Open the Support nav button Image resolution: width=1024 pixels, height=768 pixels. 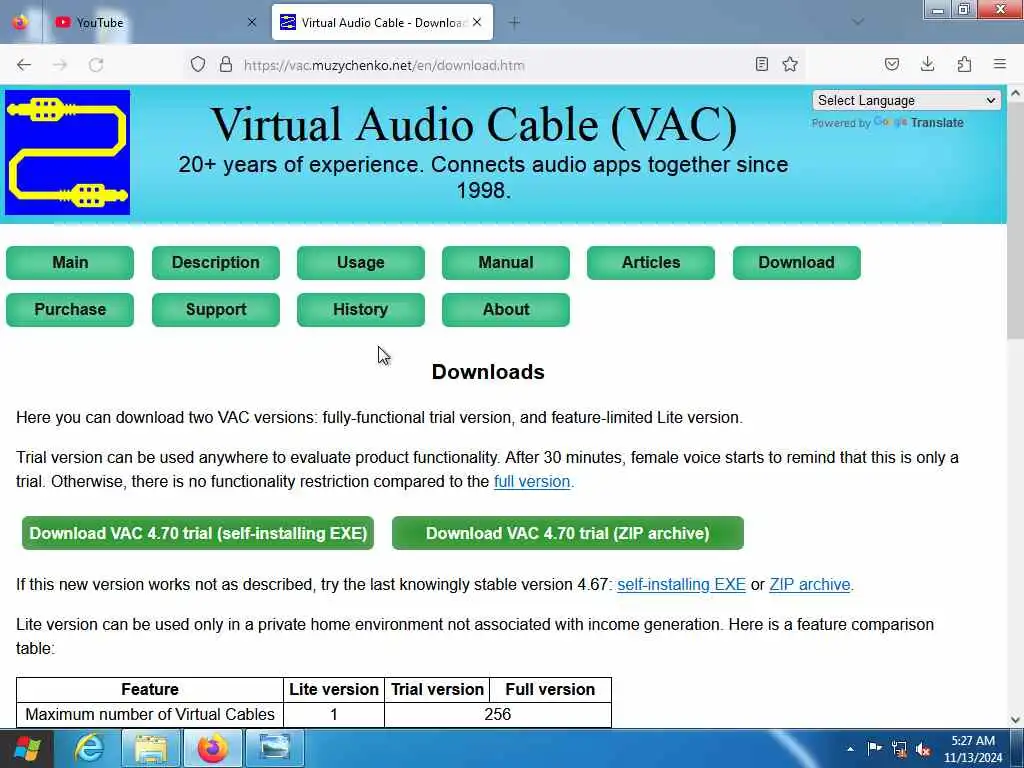[x=216, y=310]
